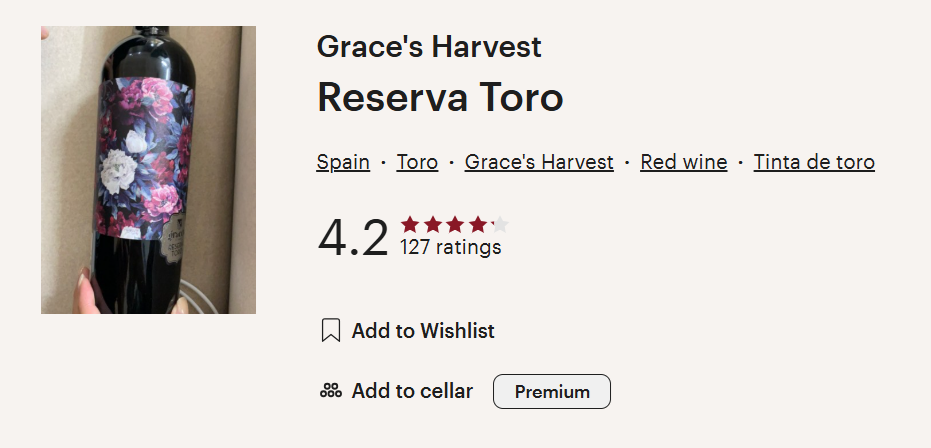This screenshot has width=931, height=448.
Task: Click the third rating star
Action: click(x=455, y=224)
